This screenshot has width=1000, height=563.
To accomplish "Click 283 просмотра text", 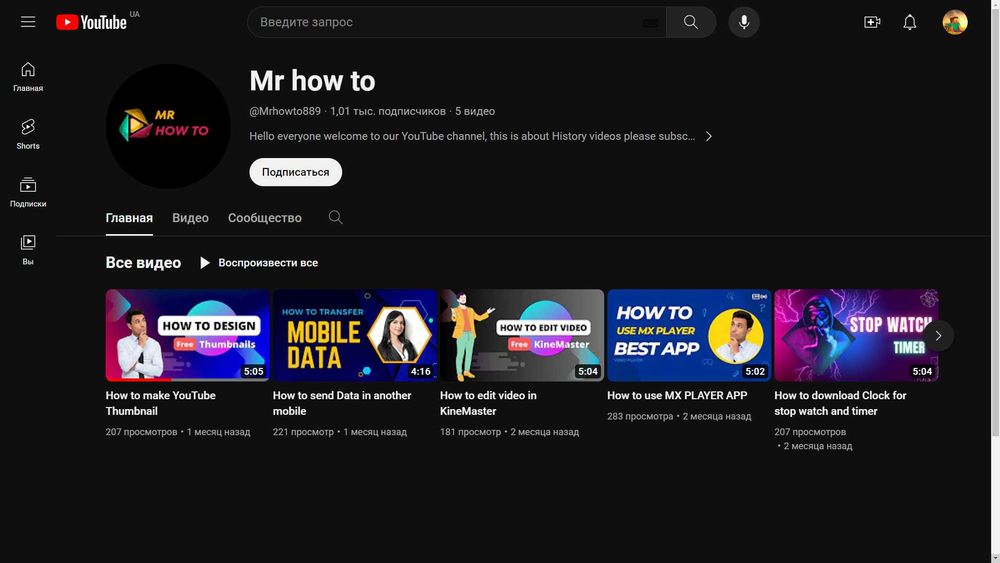I will (640, 416).
